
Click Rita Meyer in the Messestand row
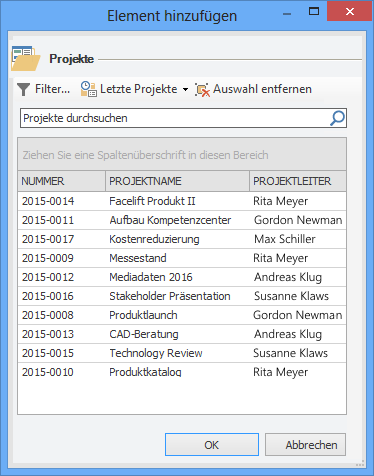tap(281, 258)
